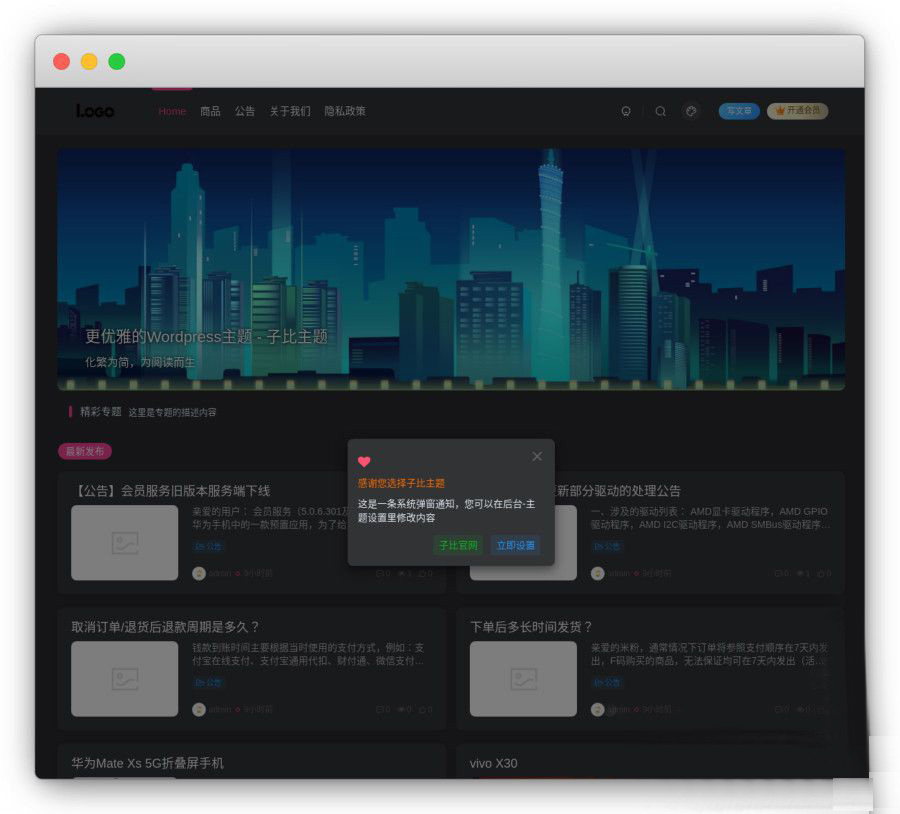This screenshot has width=900, height=814.
Task: Open the 取消订单/退货后退款周期是多久 article title
Action: tap(166, 627)
